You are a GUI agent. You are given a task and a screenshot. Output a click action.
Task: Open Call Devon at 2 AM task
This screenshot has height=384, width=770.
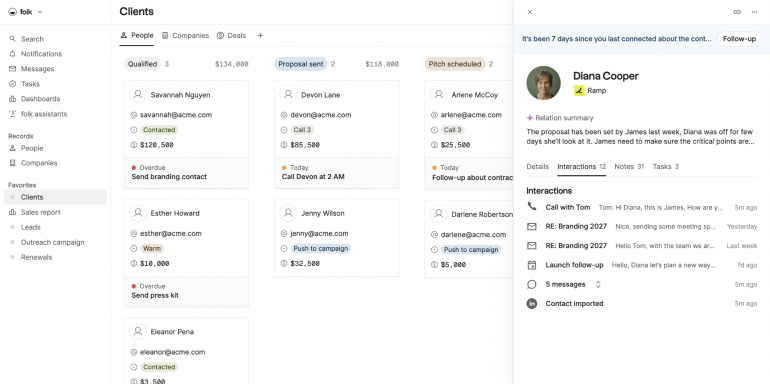point(313,177)
